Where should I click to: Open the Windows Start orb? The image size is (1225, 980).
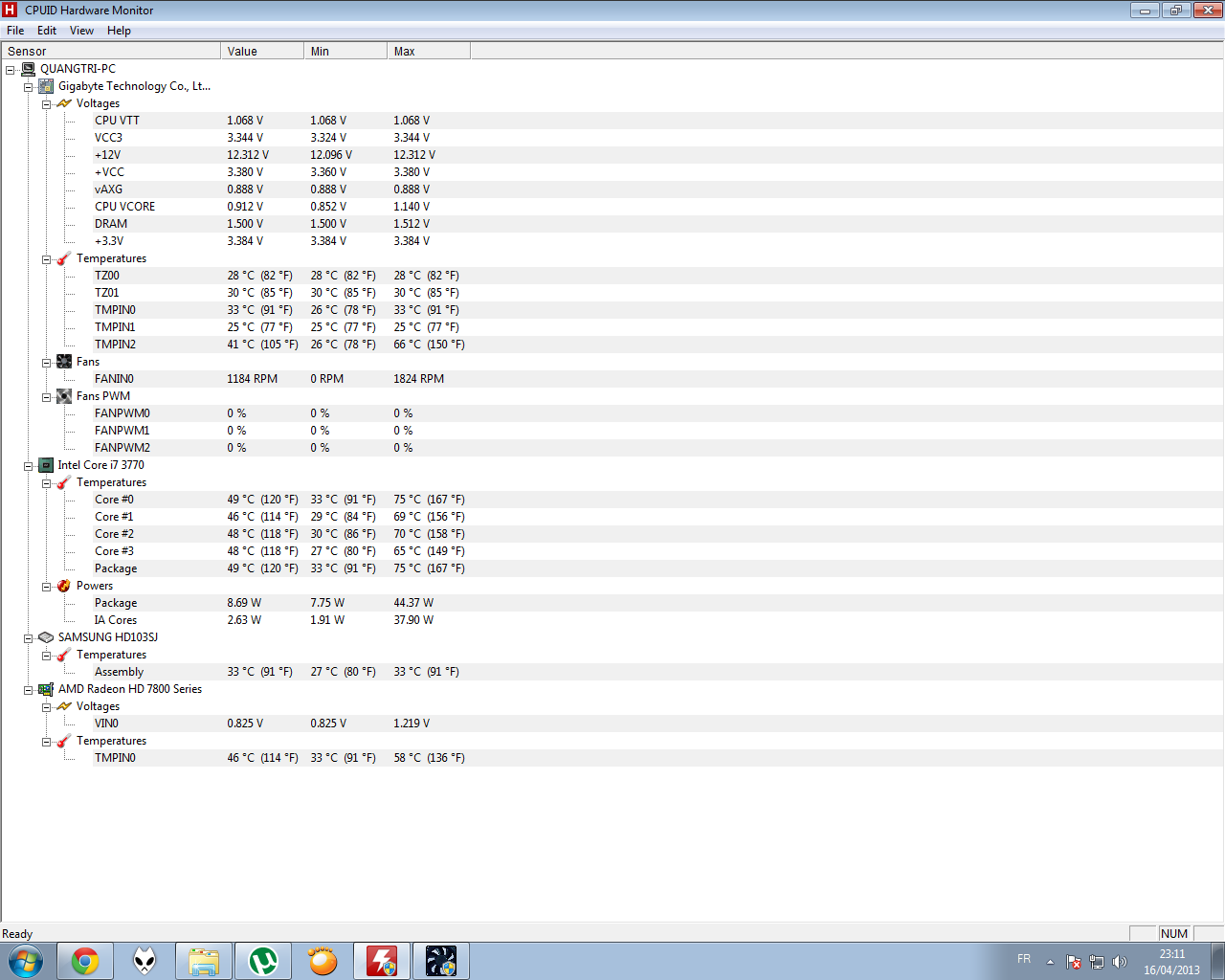click(x=26, y=961)
